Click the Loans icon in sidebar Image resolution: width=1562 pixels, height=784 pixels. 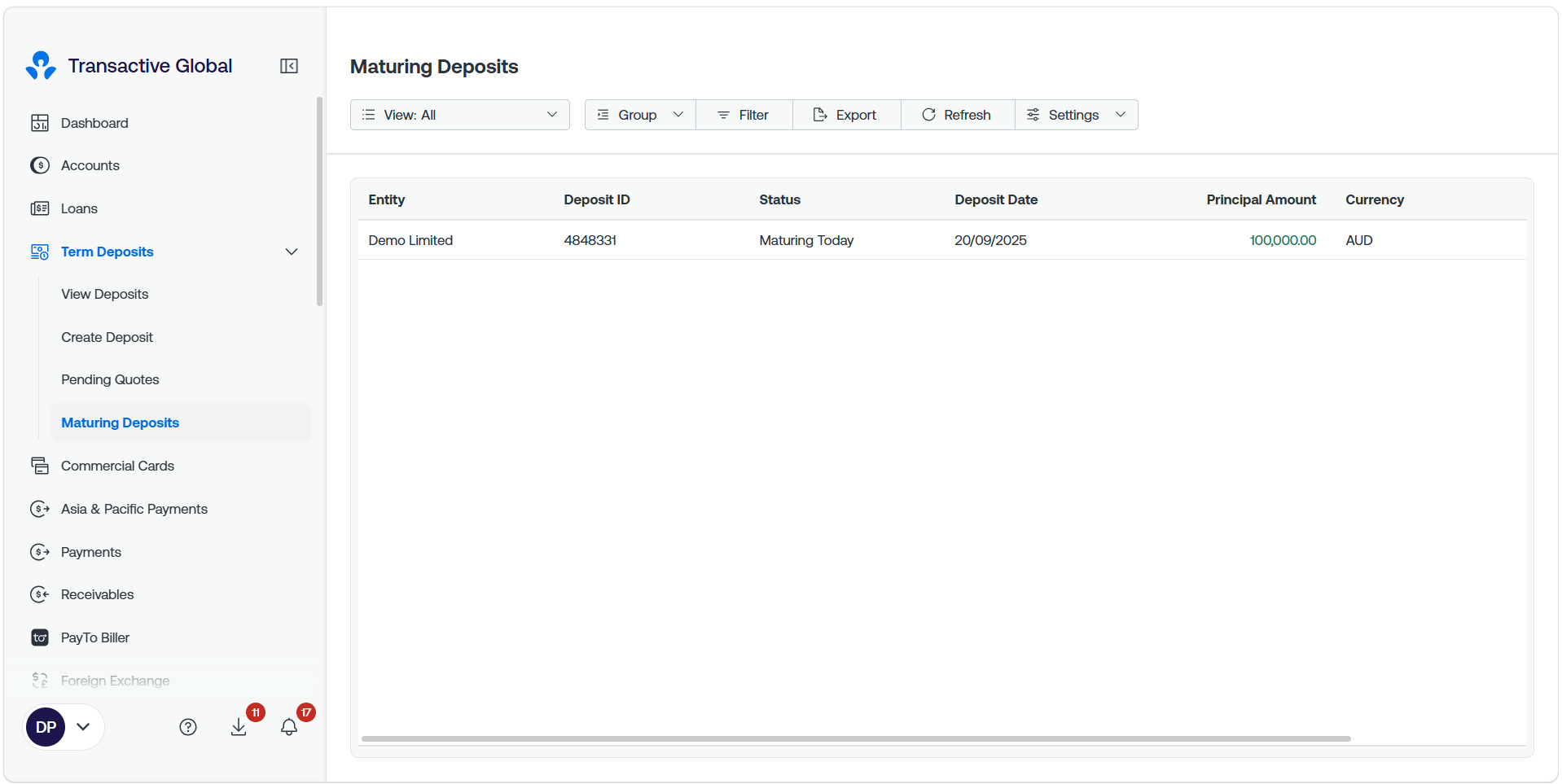40,208
